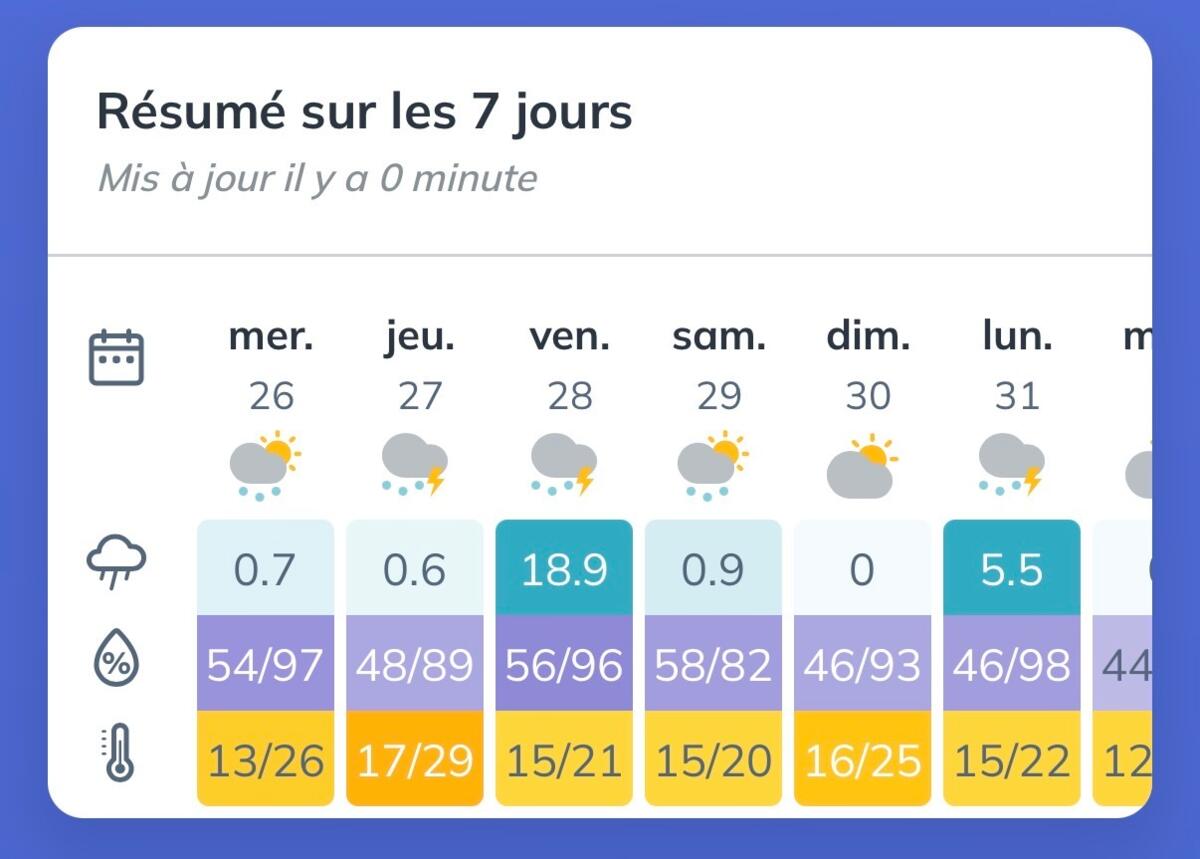Click the Résumé sur les 7 jours heading
1200x859 pixels.
point(365,113)
